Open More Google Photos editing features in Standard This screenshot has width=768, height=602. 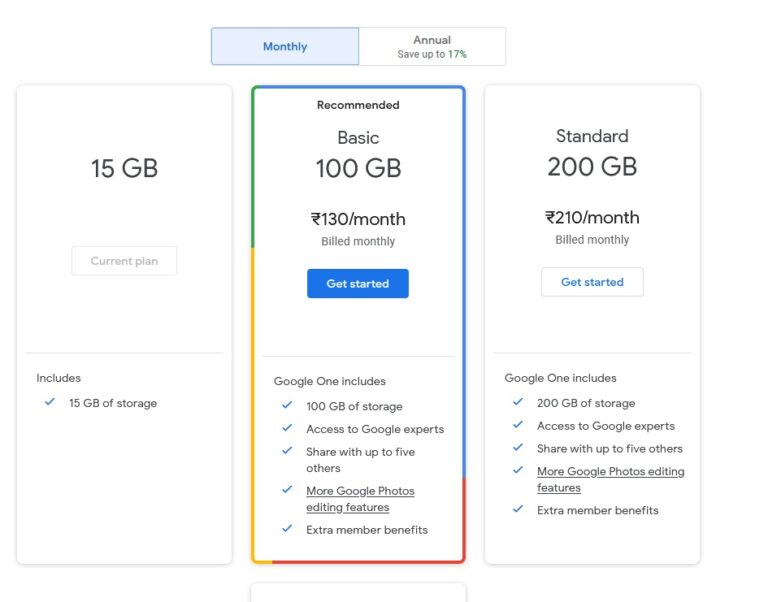click(x=611, y=480)
